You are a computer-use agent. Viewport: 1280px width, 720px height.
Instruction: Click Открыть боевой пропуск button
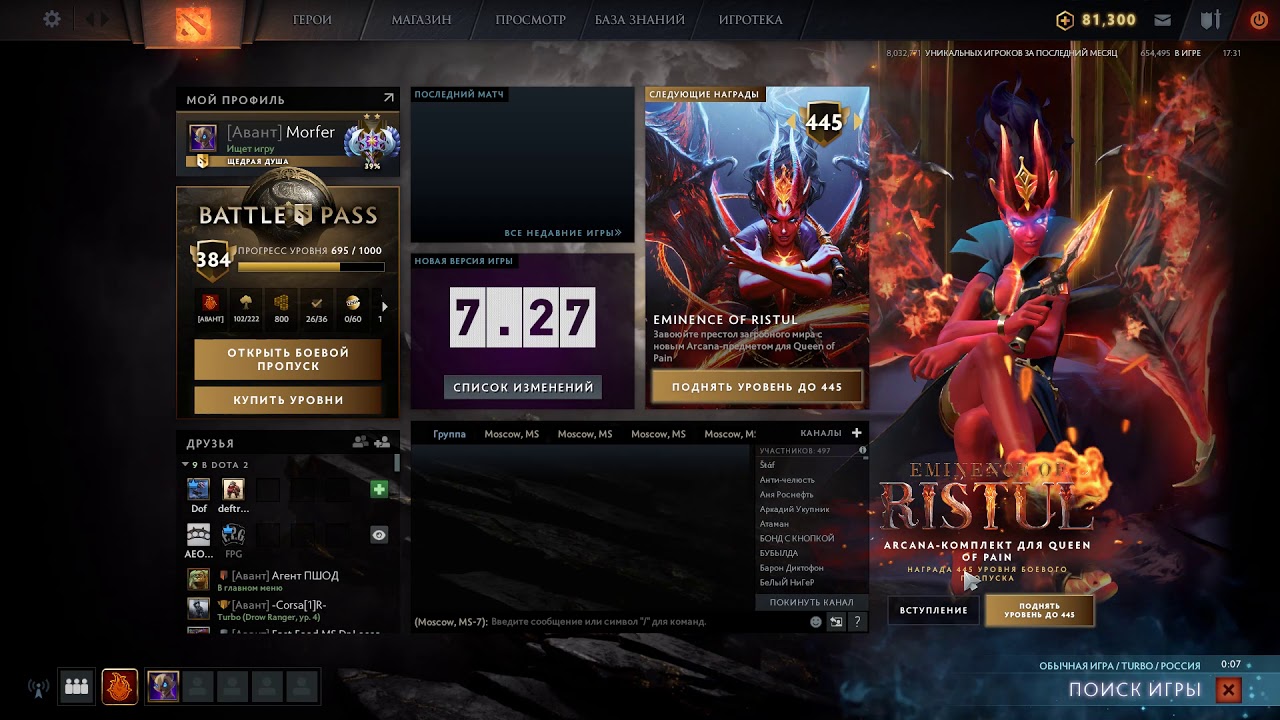tap(288, 360)
